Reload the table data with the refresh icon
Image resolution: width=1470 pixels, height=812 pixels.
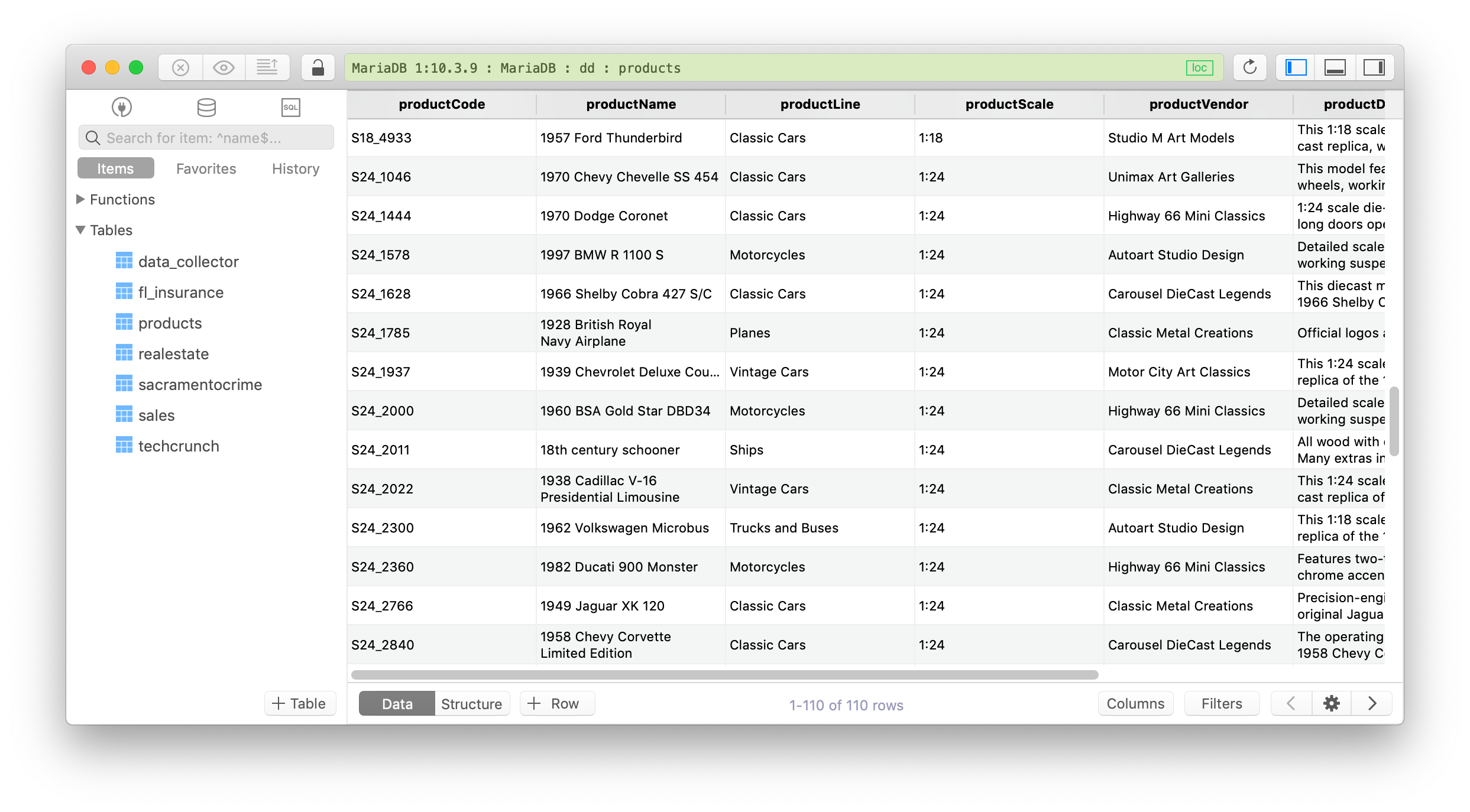click(x=1249, y=67)
